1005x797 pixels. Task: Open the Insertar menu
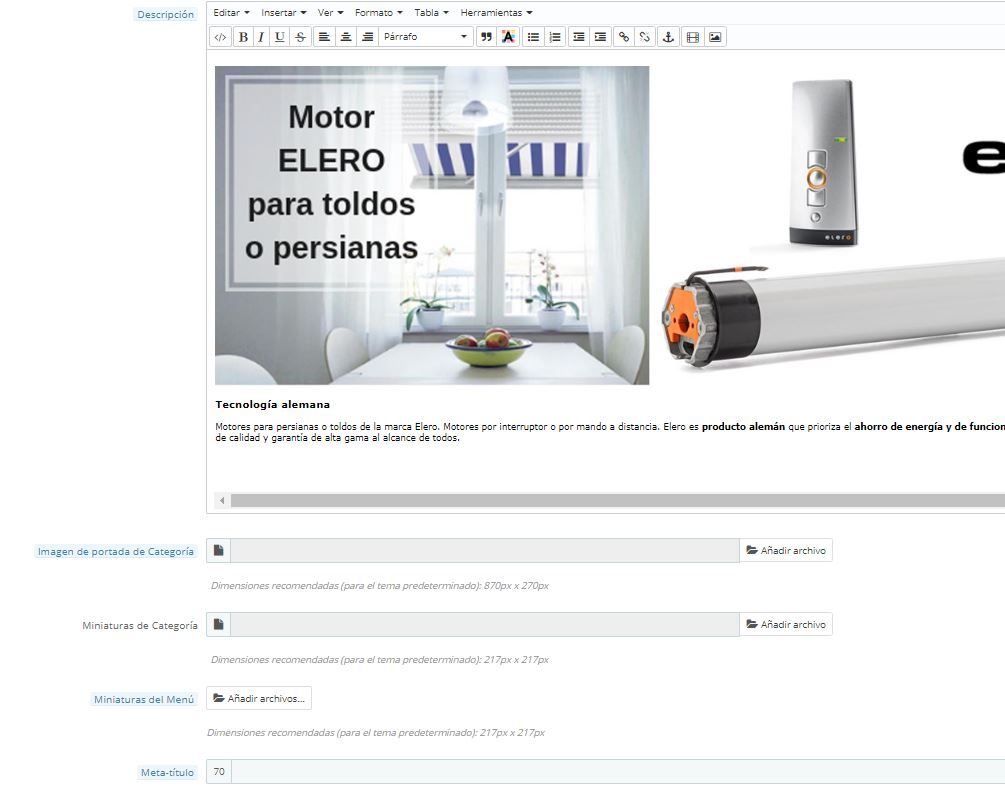284,13
